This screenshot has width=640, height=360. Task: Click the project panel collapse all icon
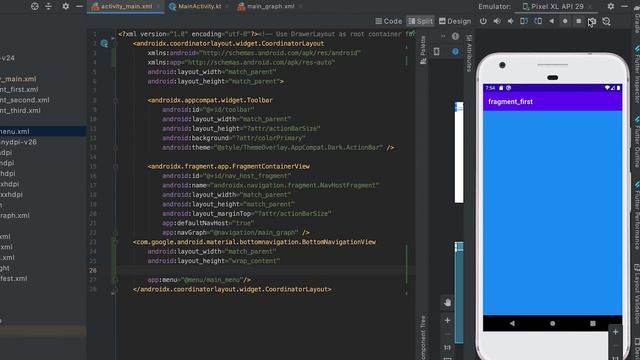49,6
